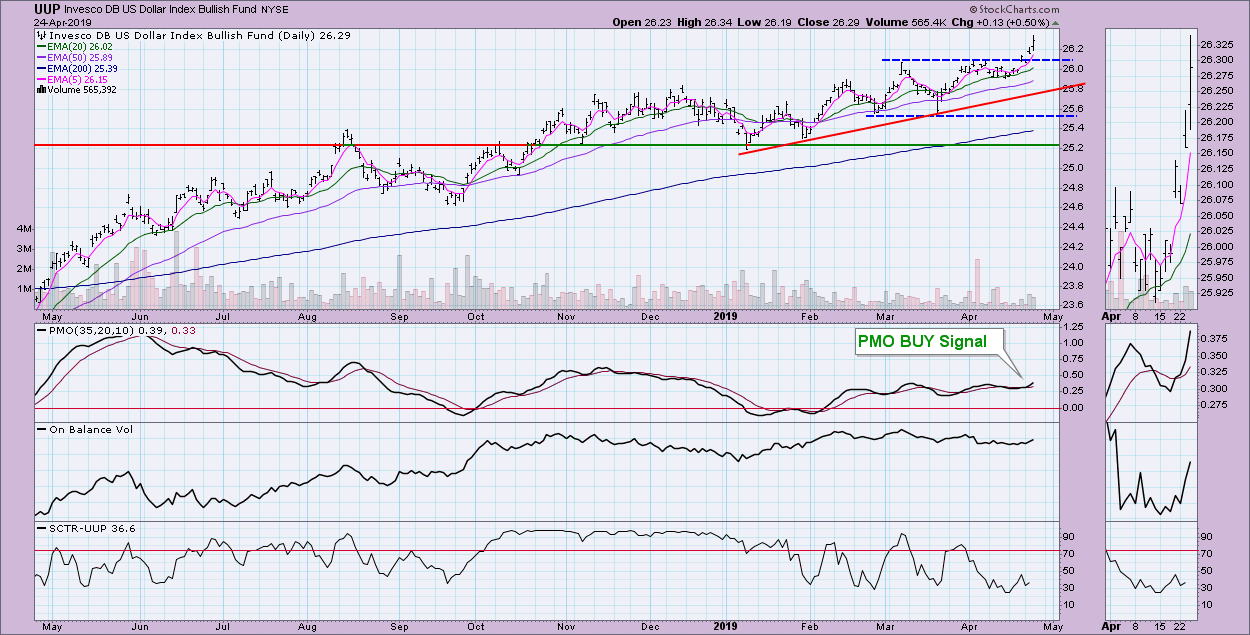Click the 25.925 label on the zoom panel axis
Screen dimensions: 1250x635
pyautogui.click(x=1216, y=293)
